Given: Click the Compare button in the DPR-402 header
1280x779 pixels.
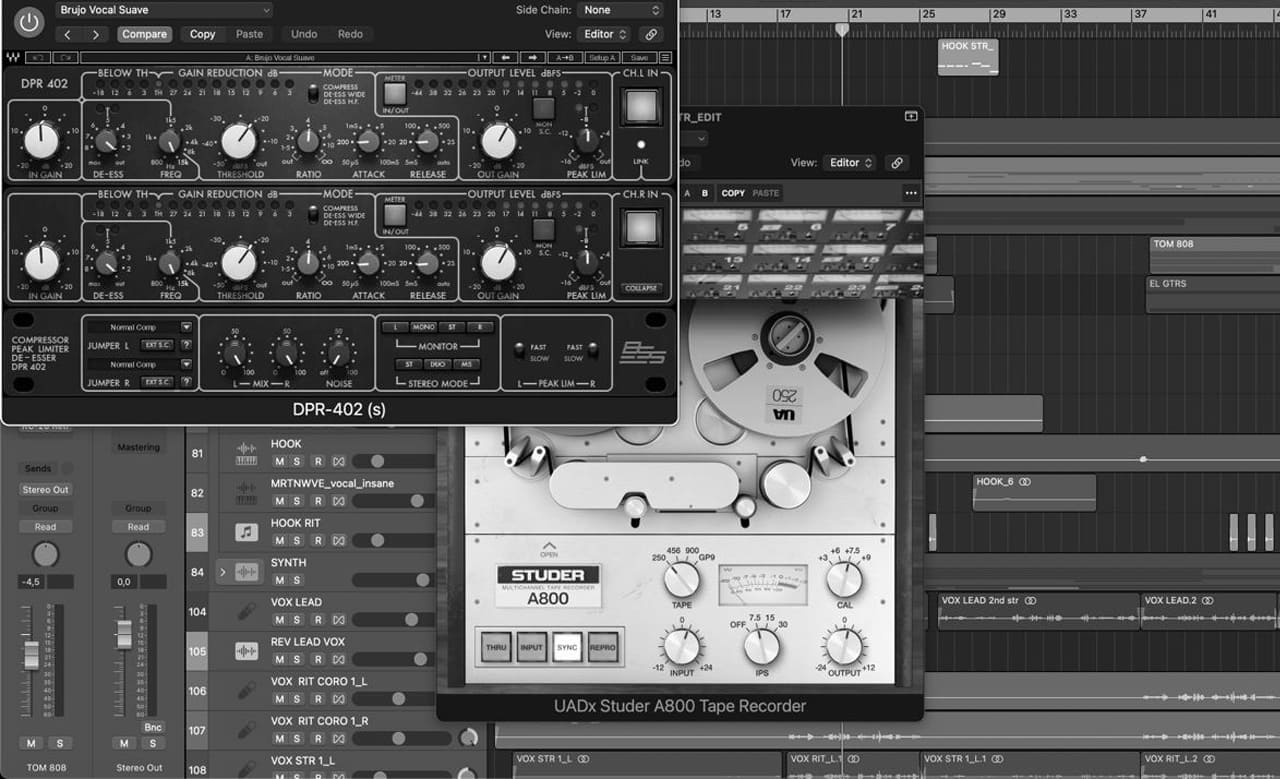Looking at the screenshot, I should (x=145, y=34).
